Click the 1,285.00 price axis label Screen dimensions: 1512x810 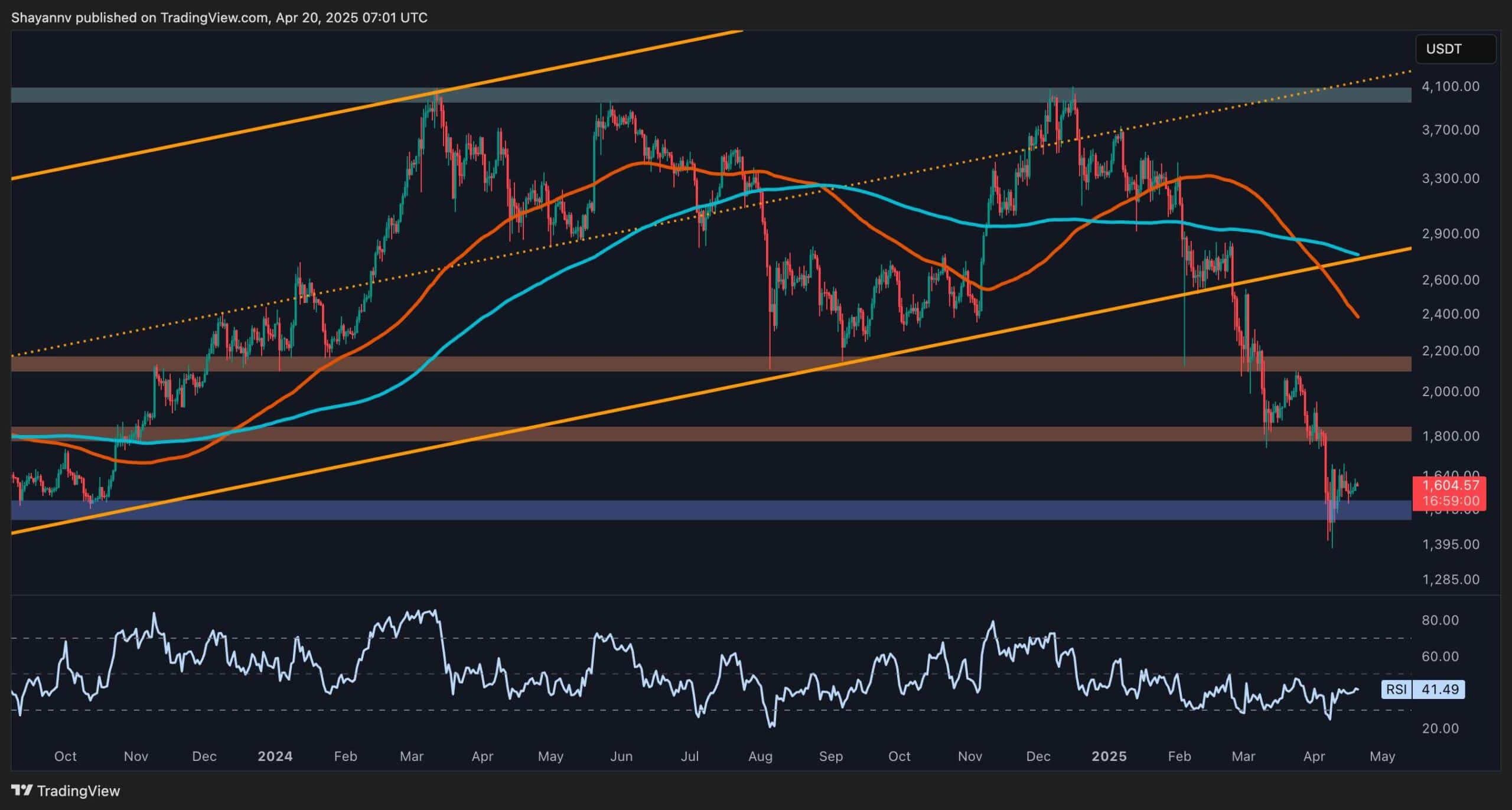(x=1450, y=579)
